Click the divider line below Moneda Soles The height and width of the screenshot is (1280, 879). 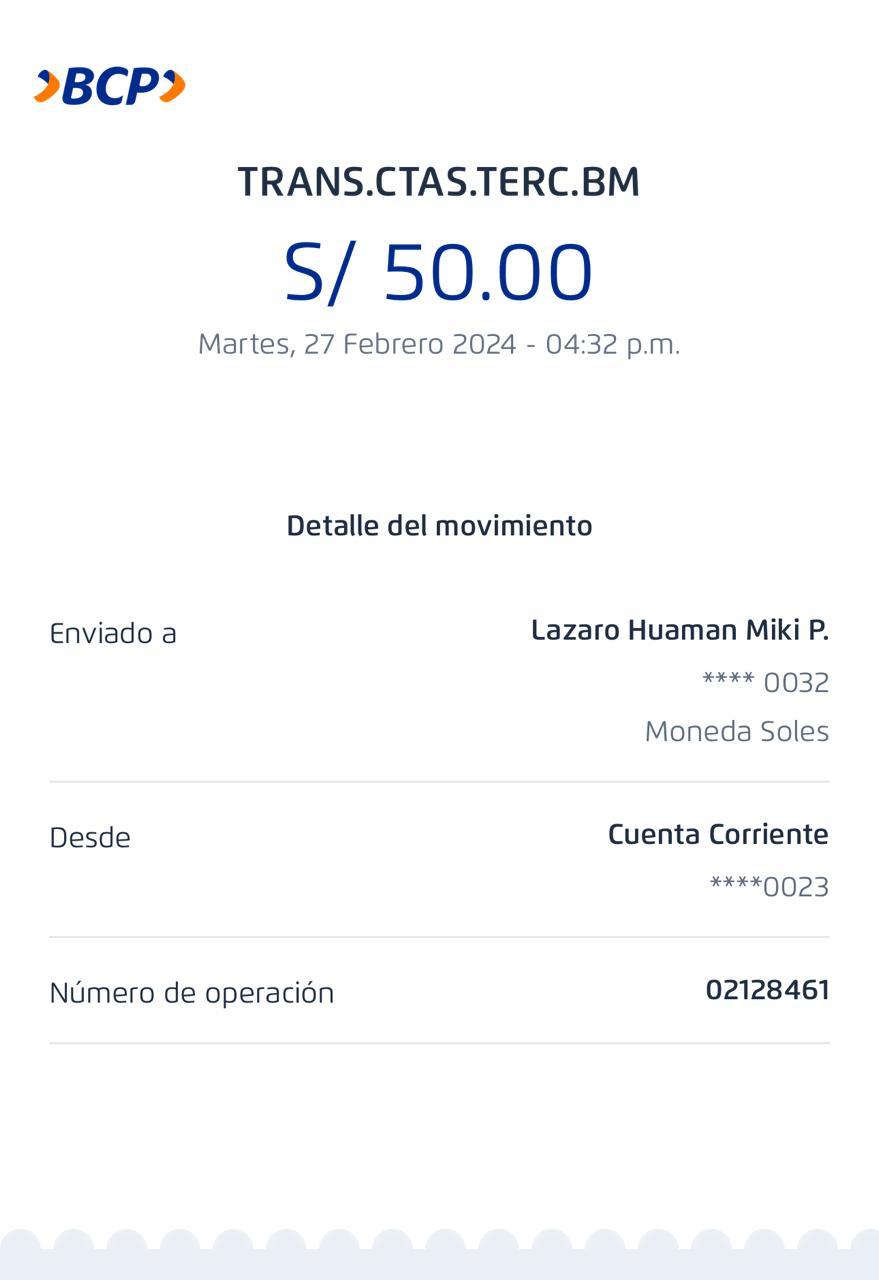[x=439, y=782]
